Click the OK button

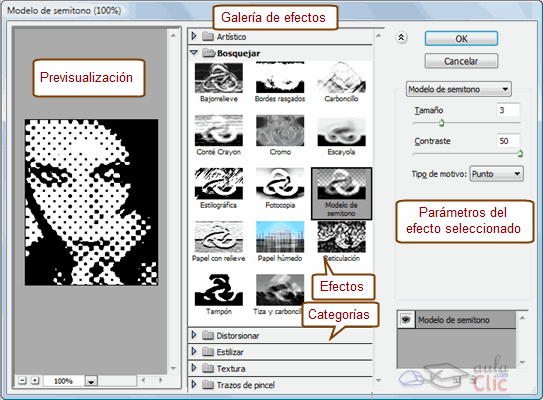[x=461, y=38]
